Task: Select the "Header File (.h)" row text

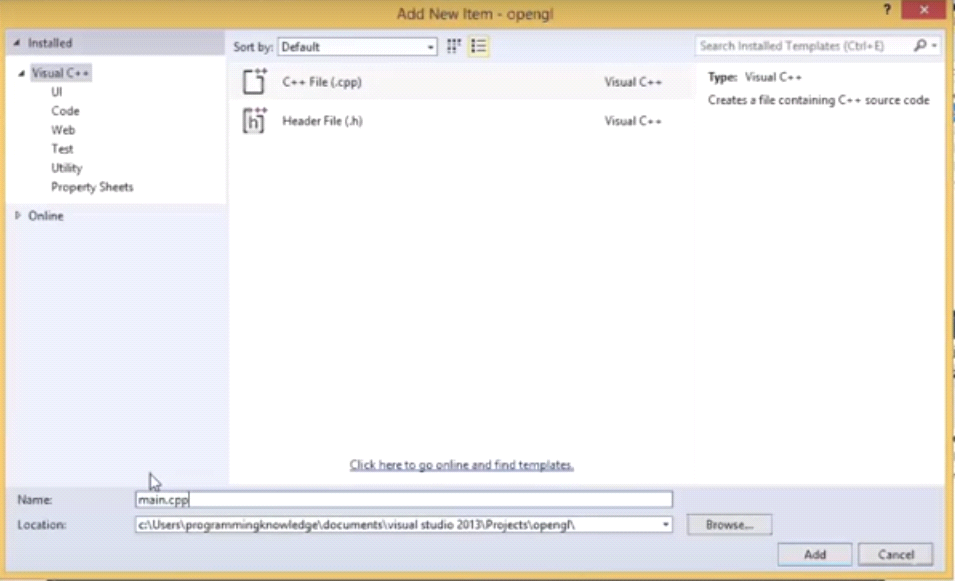Action: point(322,121)
